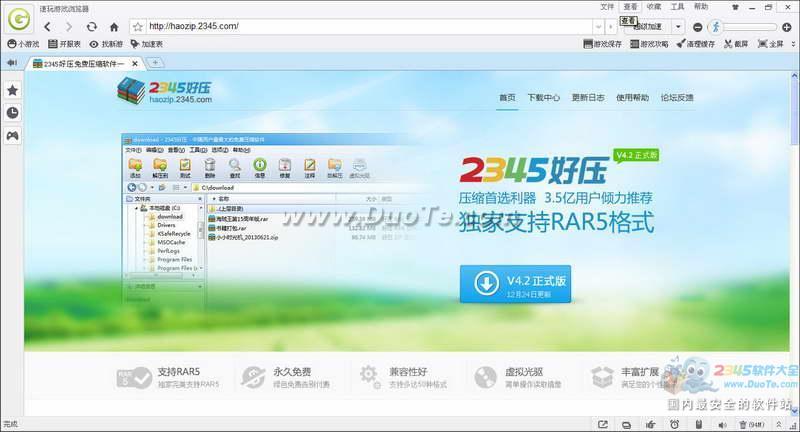Click the status bar chain link icon

[x=627, y=424]
